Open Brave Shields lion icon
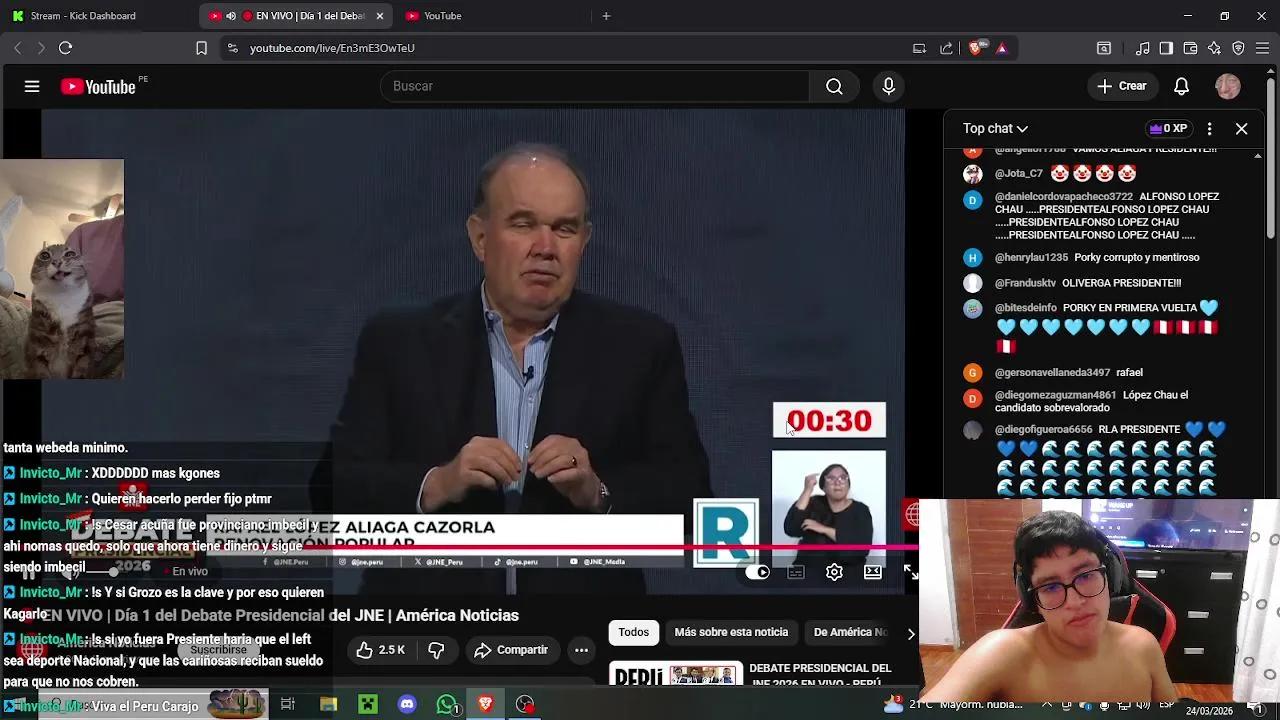This screenshot has width=1280, height=720. coord(976,48)
